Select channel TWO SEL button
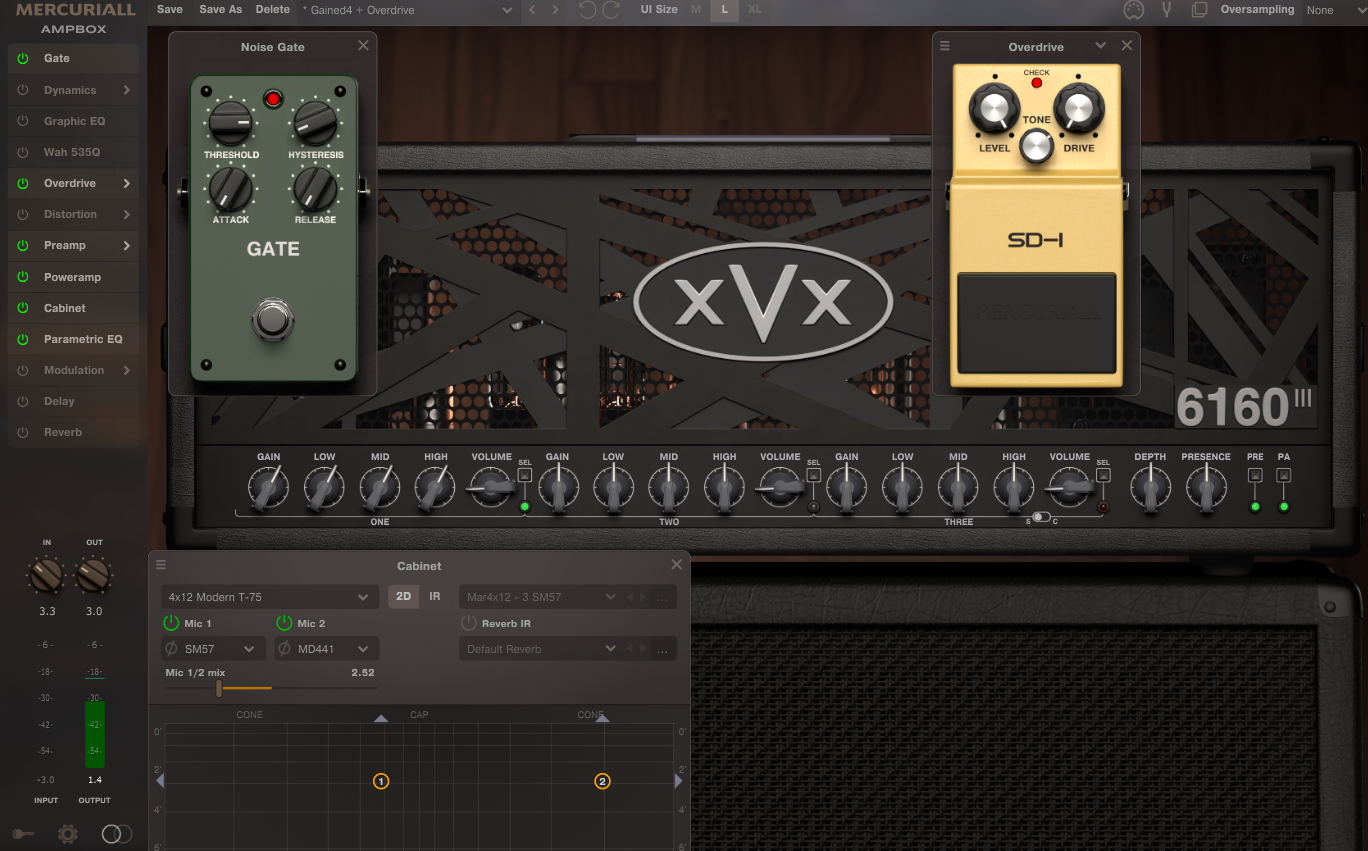Screen dimensions: 1368x851 [813, 475]
